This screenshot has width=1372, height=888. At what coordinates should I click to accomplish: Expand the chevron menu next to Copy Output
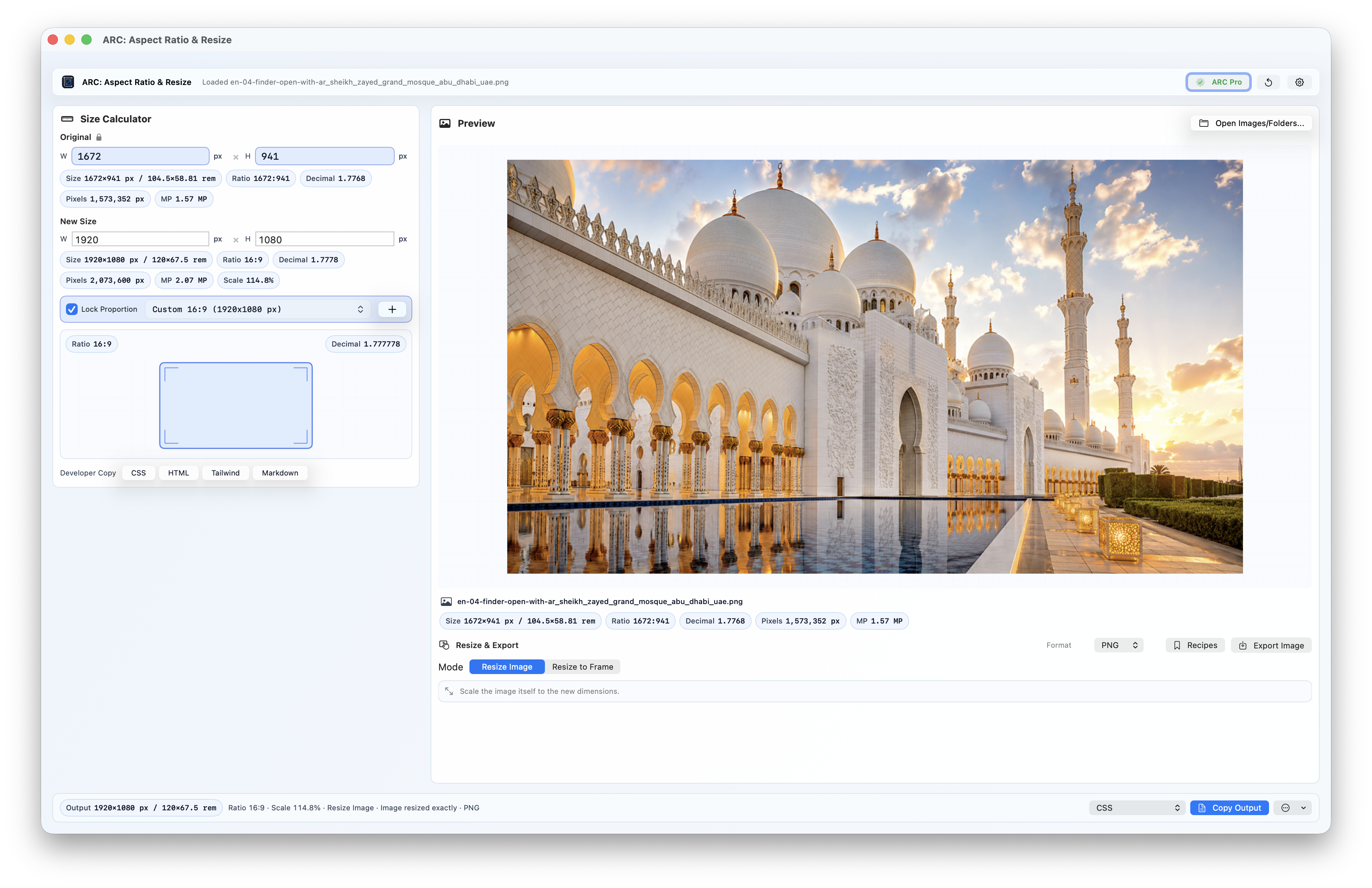(1303, 807)
